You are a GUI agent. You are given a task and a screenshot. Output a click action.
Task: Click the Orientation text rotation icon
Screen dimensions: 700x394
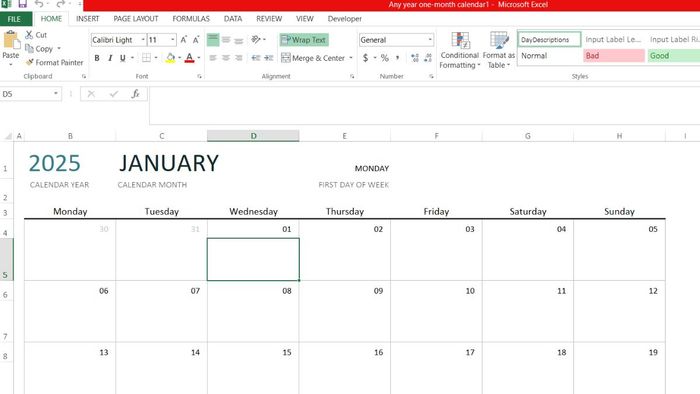tap(256, 39)
